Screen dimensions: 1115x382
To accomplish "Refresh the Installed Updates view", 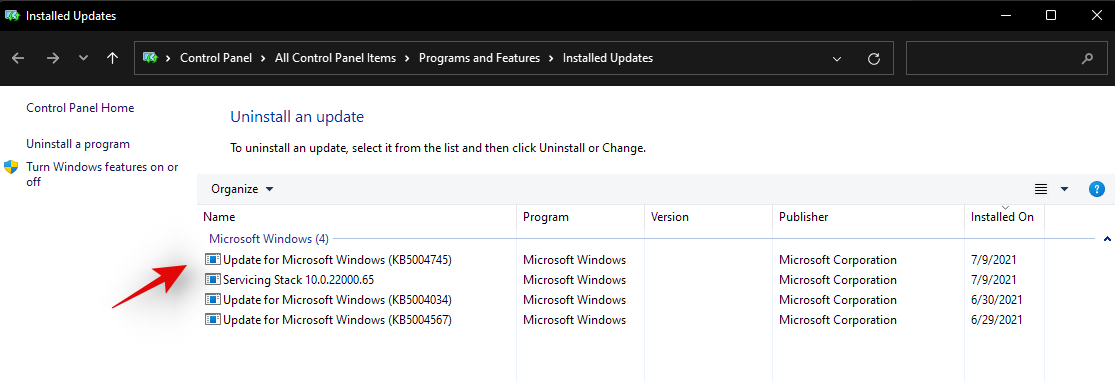I will (x=875, y=58).
